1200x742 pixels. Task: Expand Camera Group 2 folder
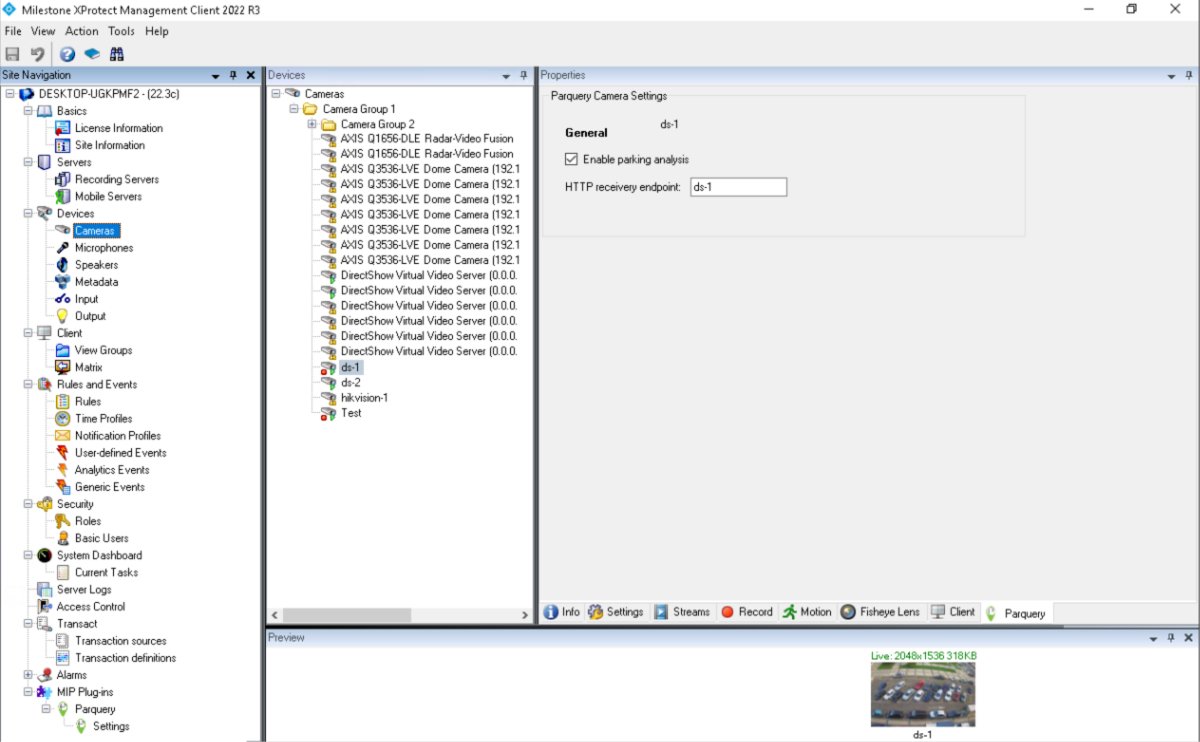pos(312,124)
